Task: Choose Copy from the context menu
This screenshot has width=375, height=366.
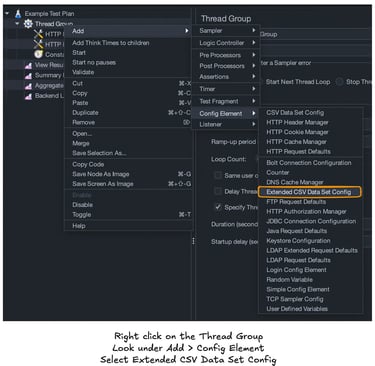Action: 128,93
